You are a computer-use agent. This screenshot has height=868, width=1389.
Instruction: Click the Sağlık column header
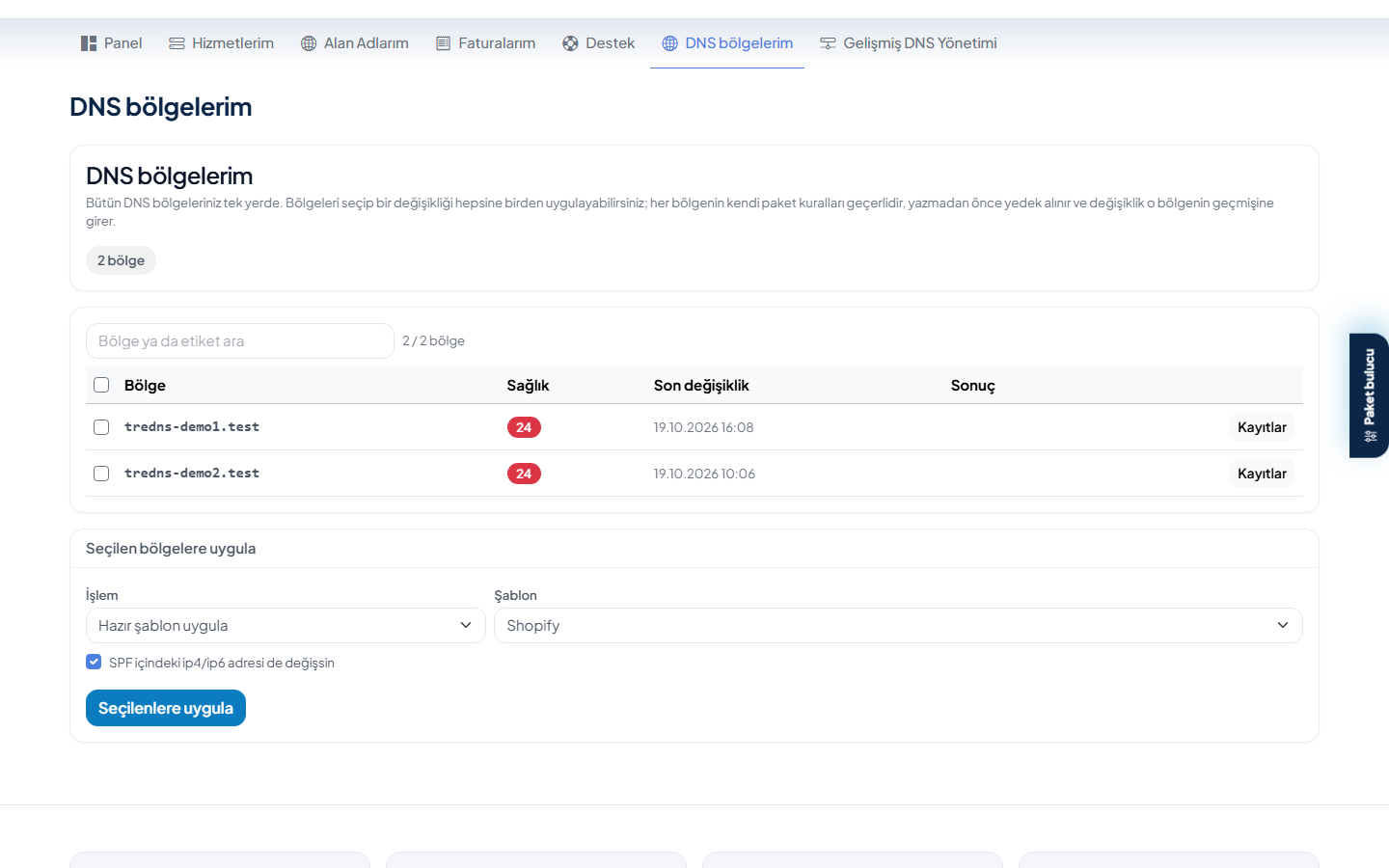point(528,385)
